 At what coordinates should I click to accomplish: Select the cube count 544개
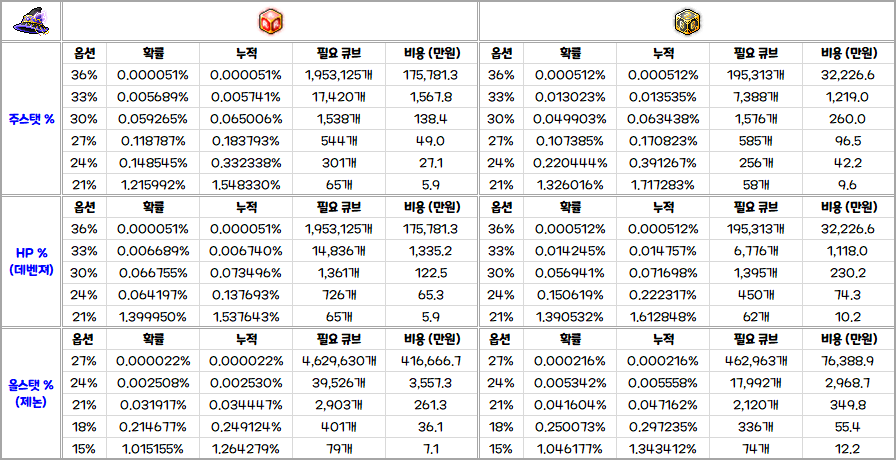pyautogui.click(x=339, y=141)
